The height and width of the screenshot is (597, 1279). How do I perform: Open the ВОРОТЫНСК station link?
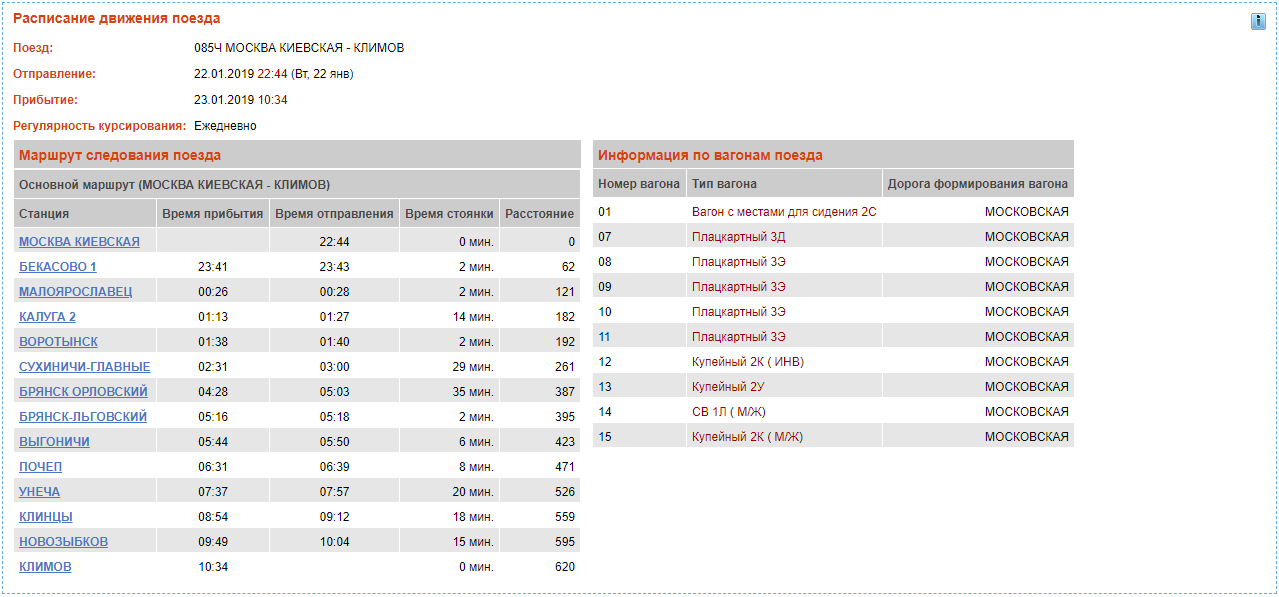[x=58, y=342]
